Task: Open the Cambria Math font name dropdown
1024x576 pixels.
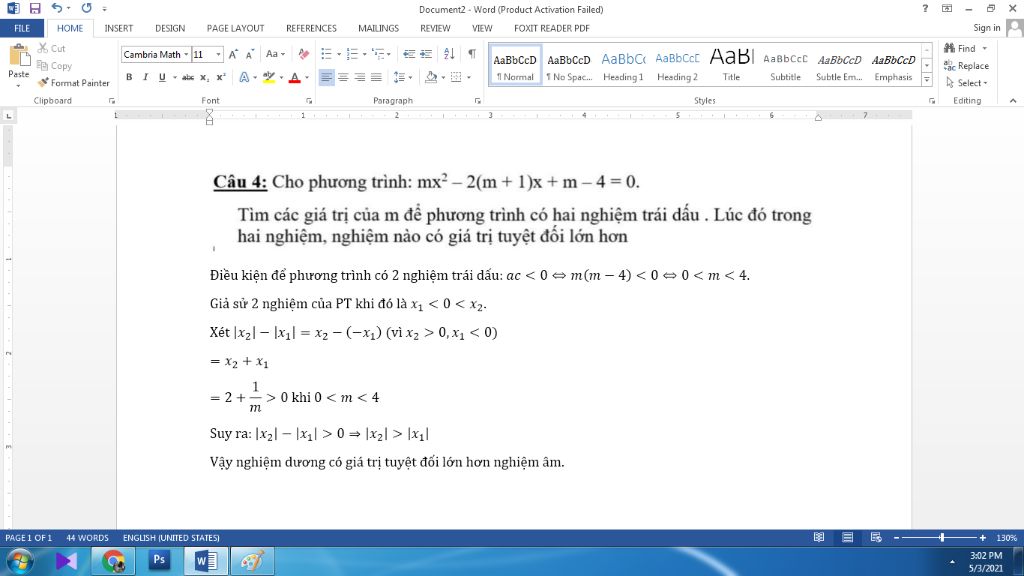Action: pos(186,55)
